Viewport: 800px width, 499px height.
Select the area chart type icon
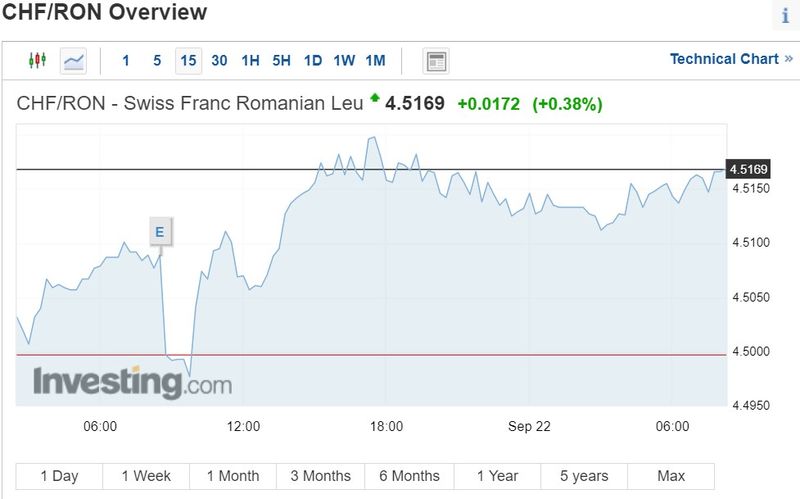click(73, 61)
